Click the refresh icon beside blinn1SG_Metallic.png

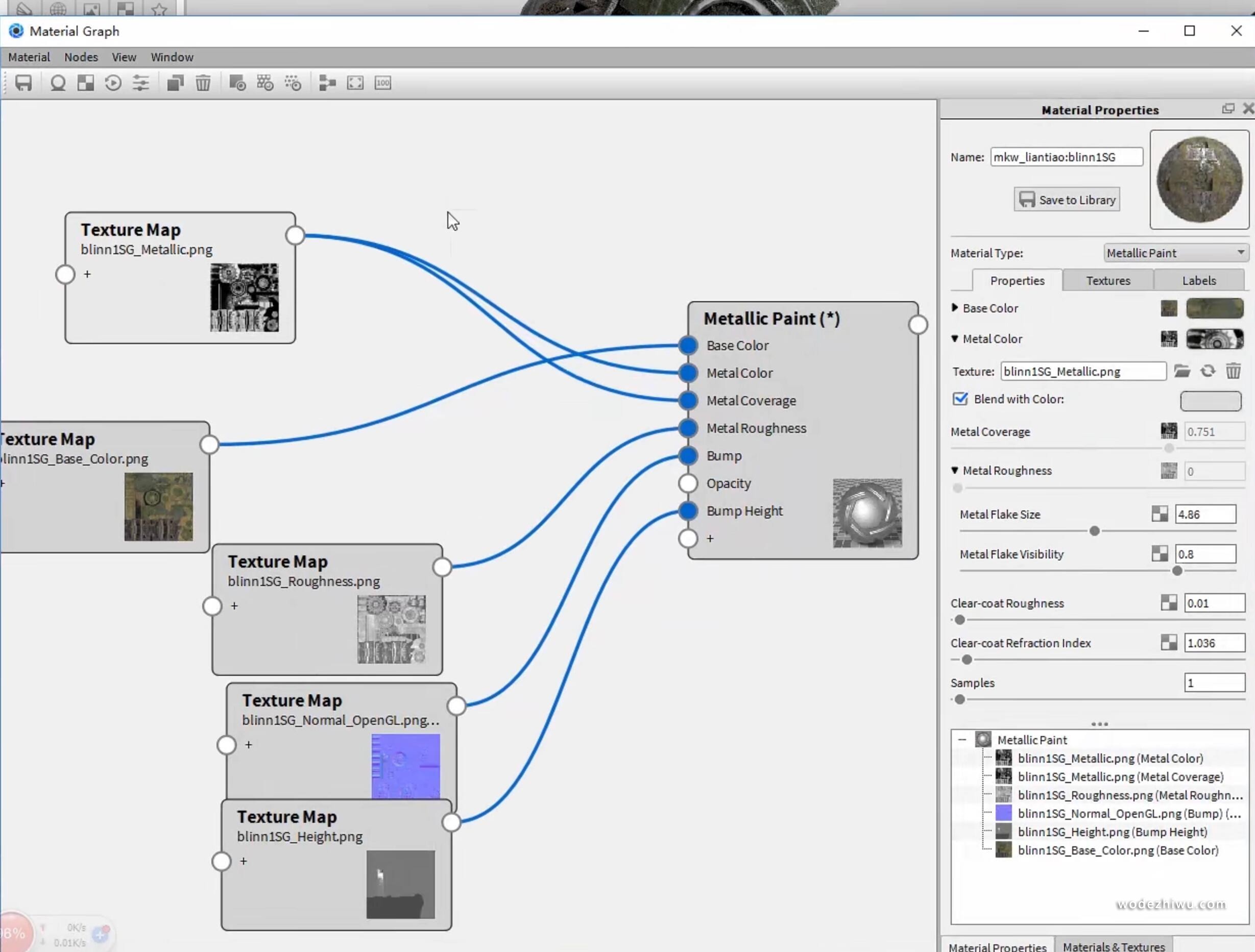click(1208, 372)
